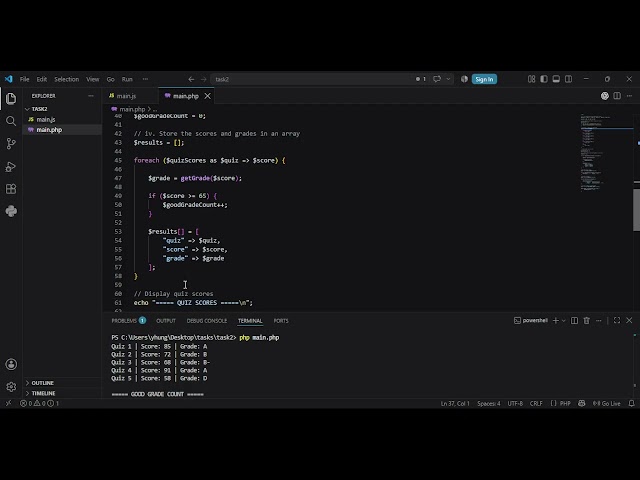Toggle the secondary side bar
640x480 pixels.
click(x=568, y=79)
